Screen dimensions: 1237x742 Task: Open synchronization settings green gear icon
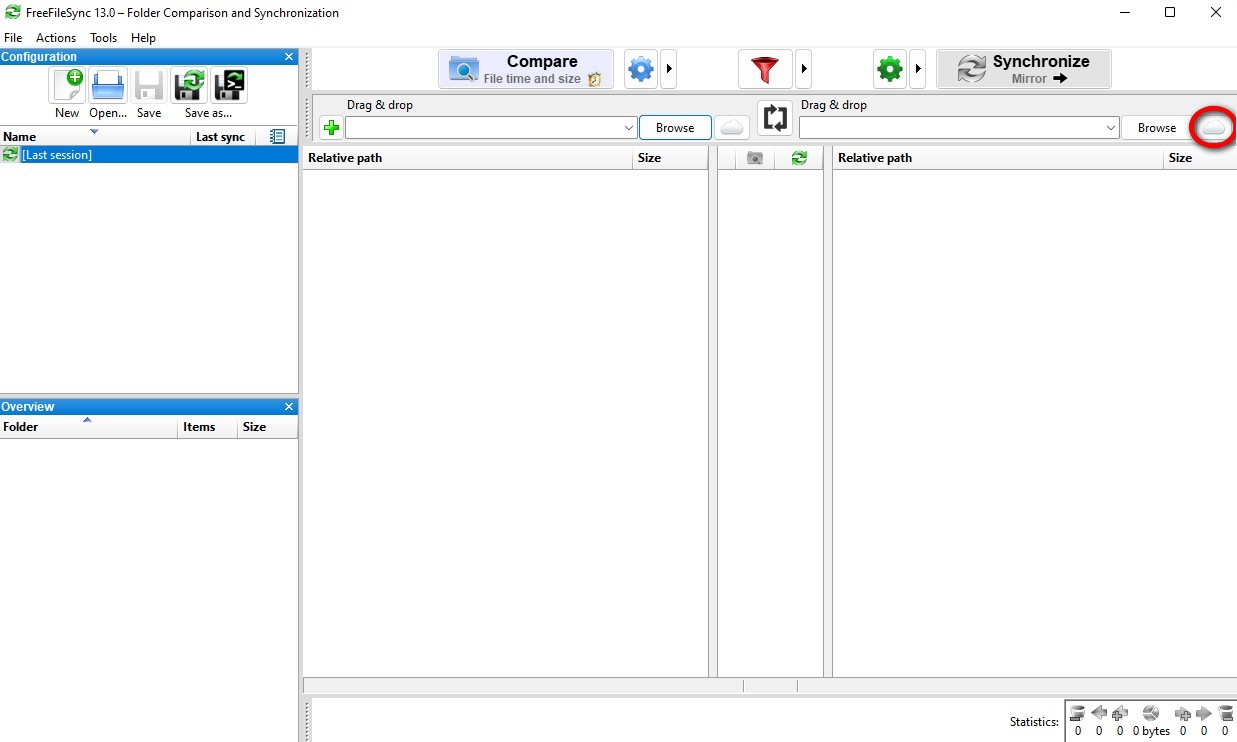coord(889,70)
